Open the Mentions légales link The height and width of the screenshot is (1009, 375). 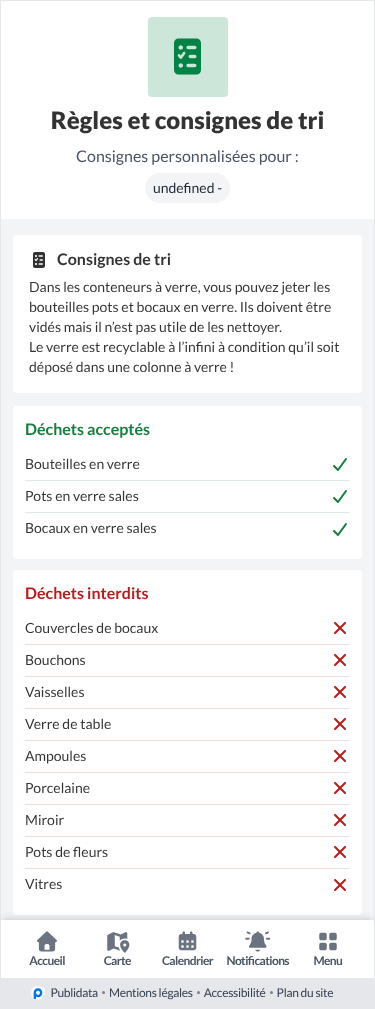tap(151, 994)
